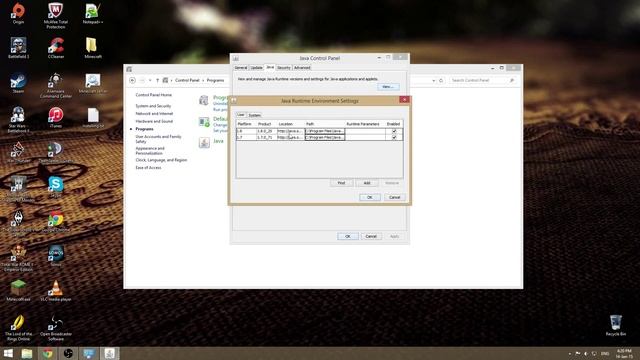Launch McAfee Total Protection shortcut
This screenshot has height=360, width=640.
[56, 16]
